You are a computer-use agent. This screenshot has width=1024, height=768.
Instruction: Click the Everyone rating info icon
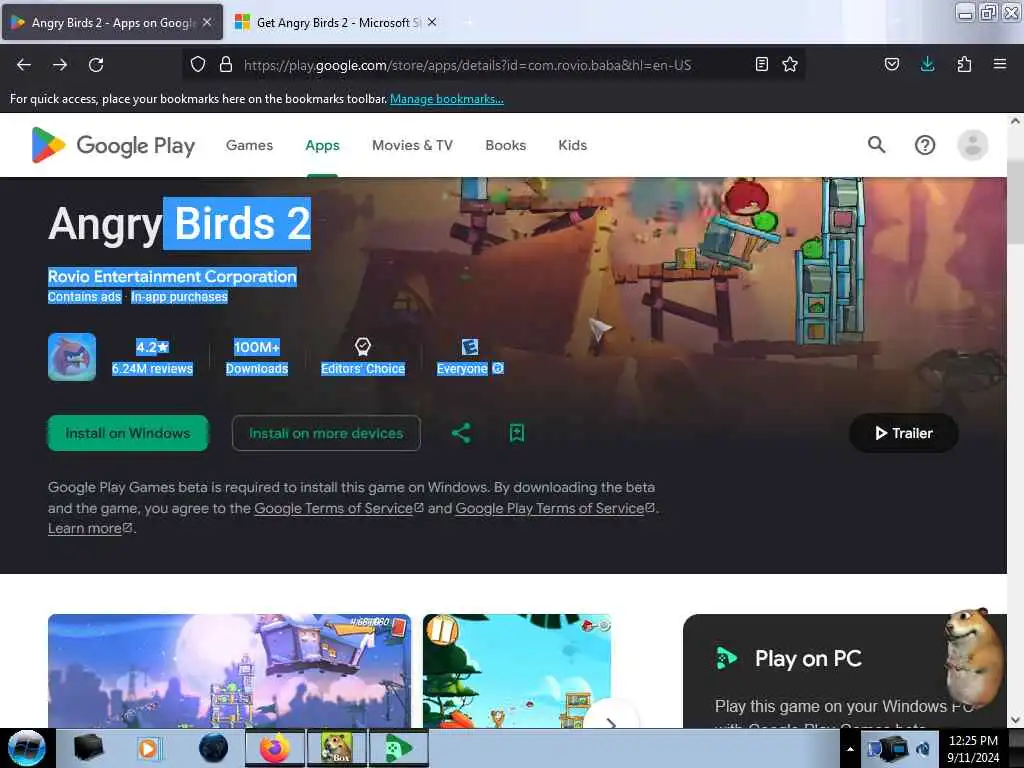tap(498, 368)
